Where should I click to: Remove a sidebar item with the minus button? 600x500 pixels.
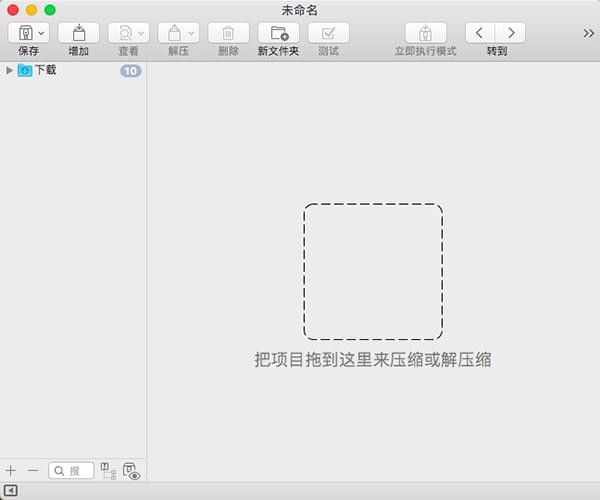pos(32,470)
